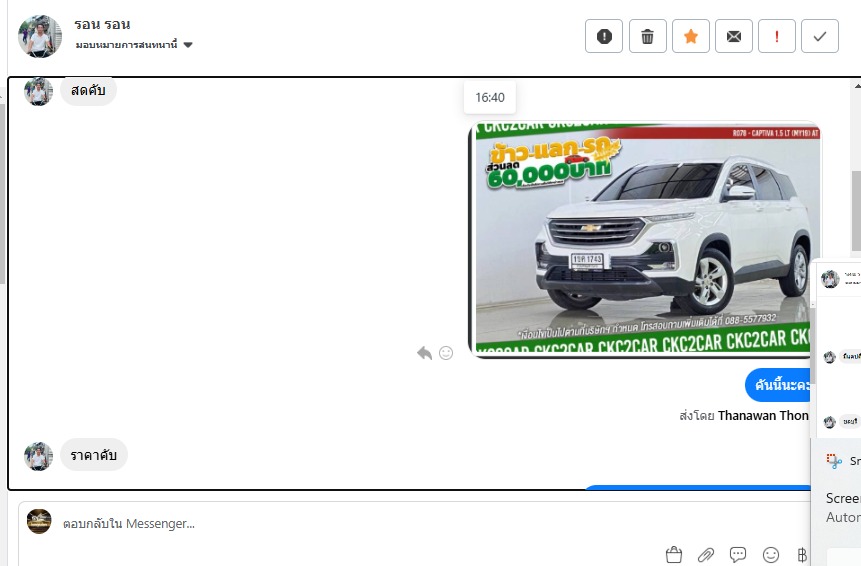Click the message bubble ราคาคับ
Image resolution: width=861 pixels, height=566 pixels.
point(93,455)
